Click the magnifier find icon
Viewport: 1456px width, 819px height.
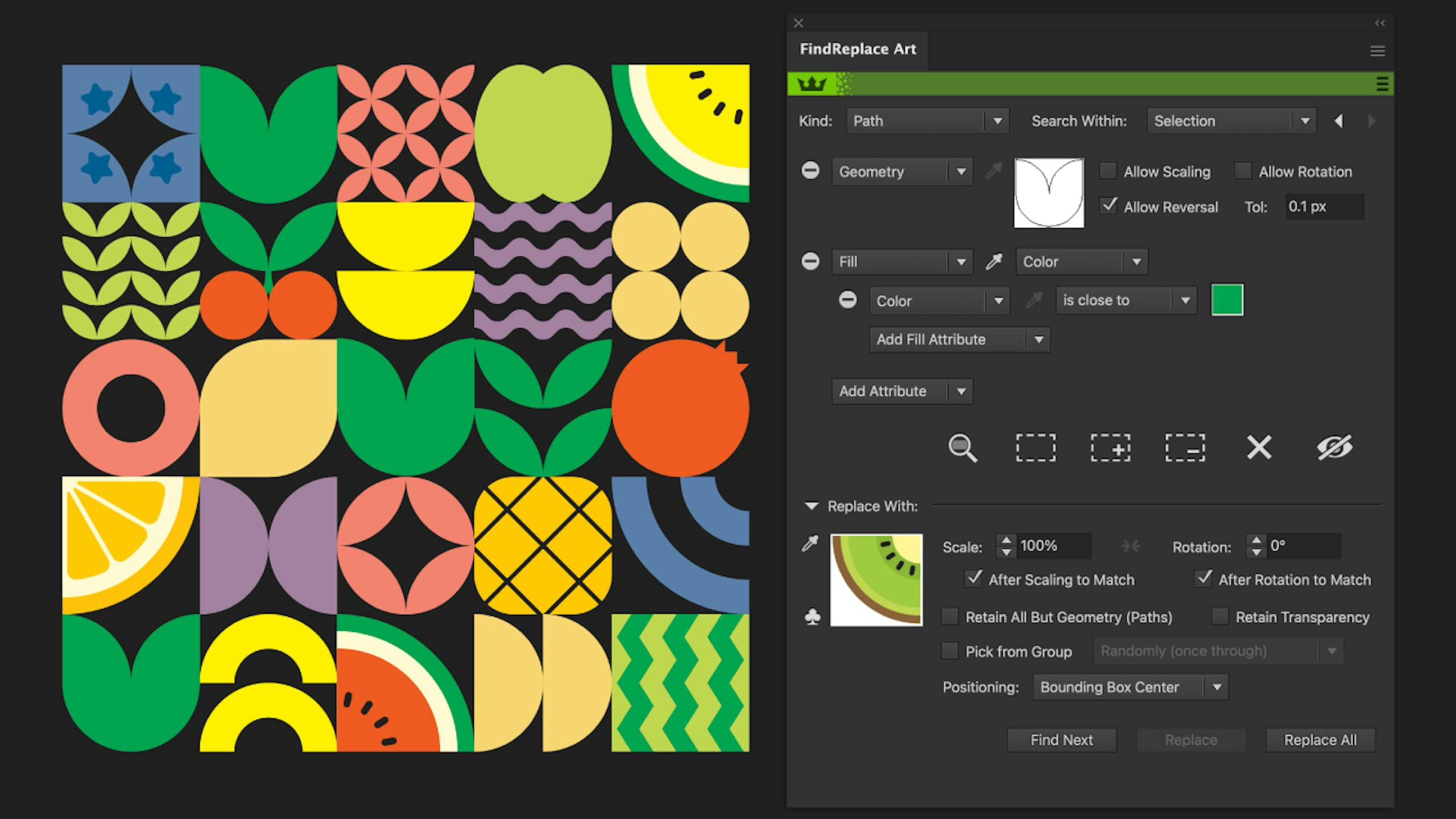pos(962,448)
